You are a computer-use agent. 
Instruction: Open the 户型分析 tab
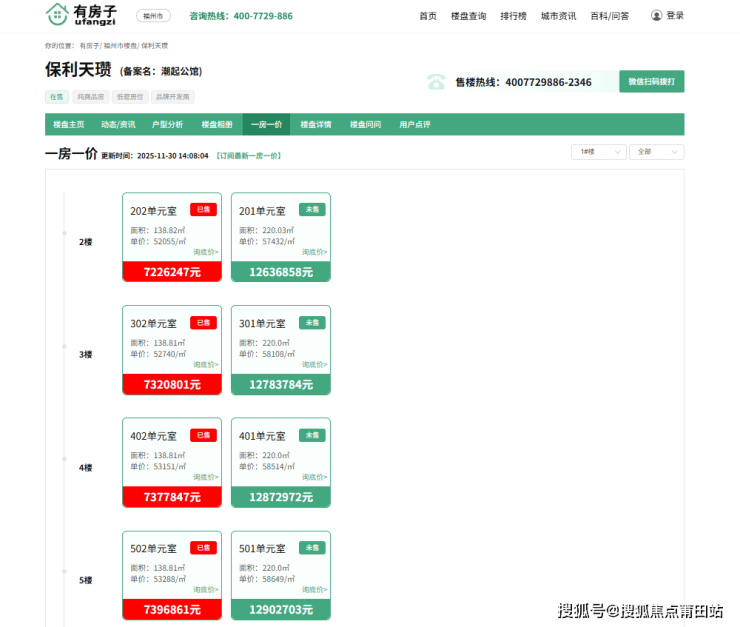point(167,125)
